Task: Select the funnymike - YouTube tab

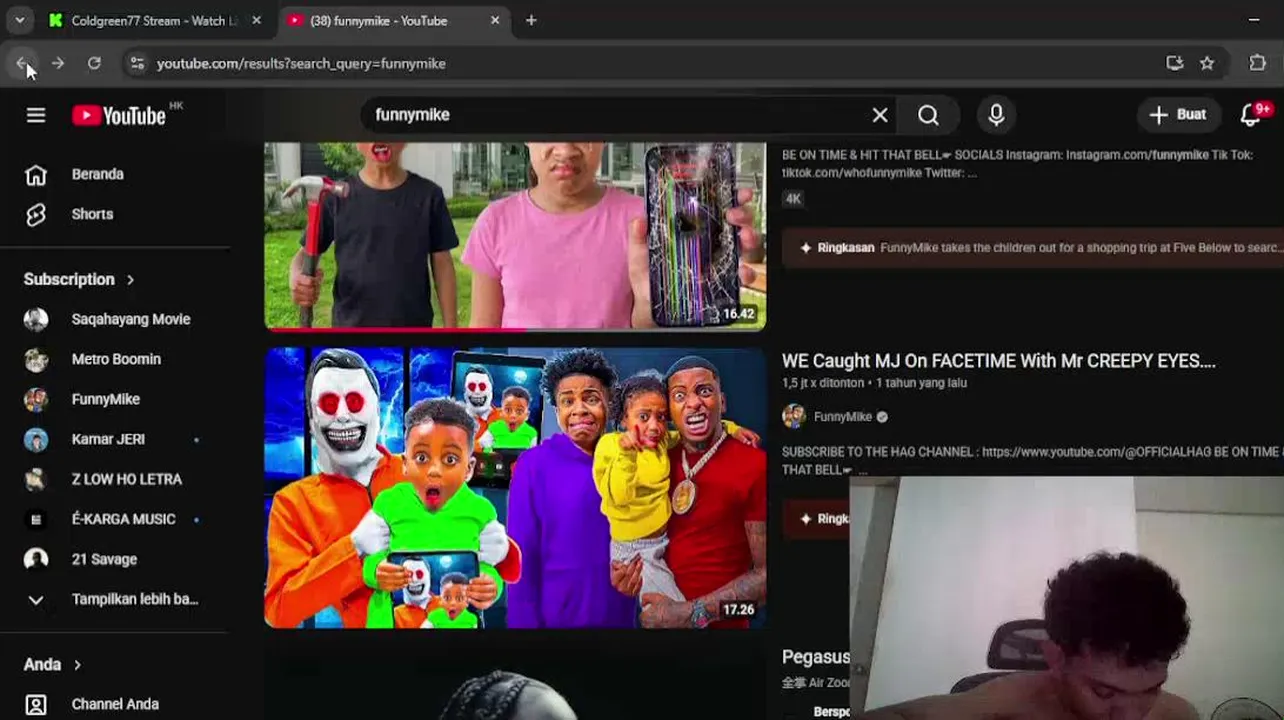Action: tap(380, 20)
